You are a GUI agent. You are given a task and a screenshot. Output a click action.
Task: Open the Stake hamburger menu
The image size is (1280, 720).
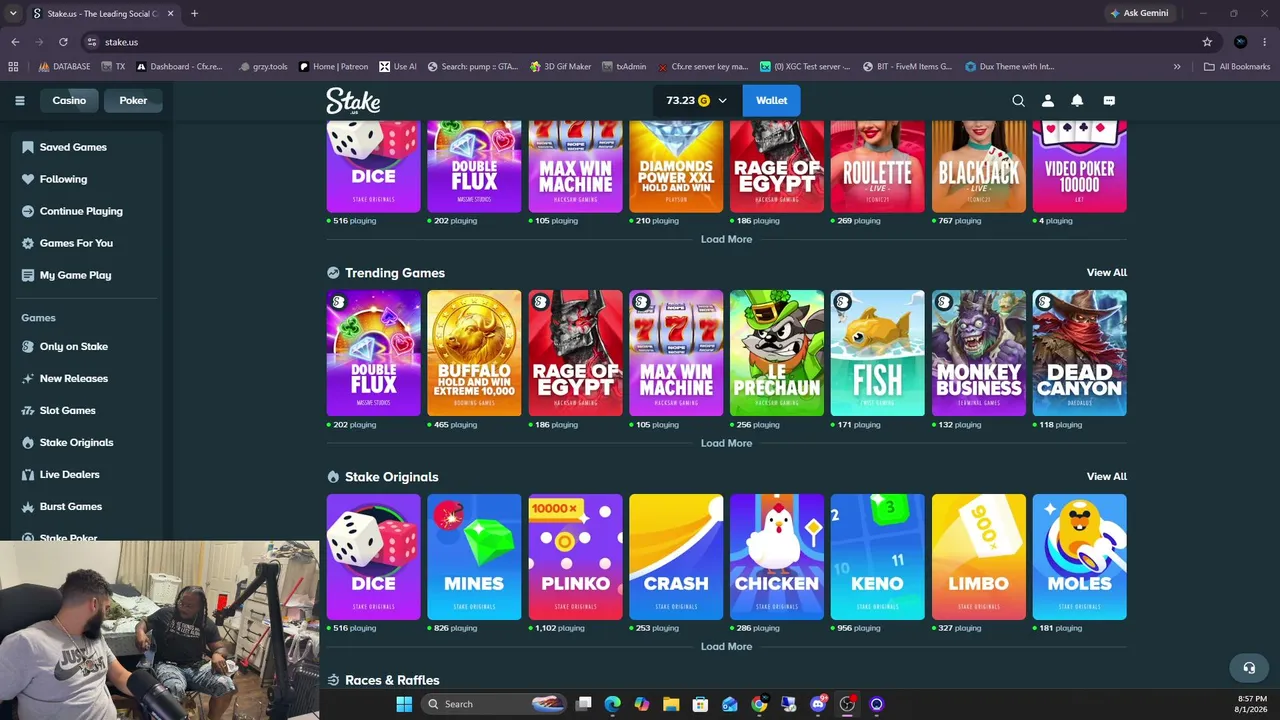19,100
